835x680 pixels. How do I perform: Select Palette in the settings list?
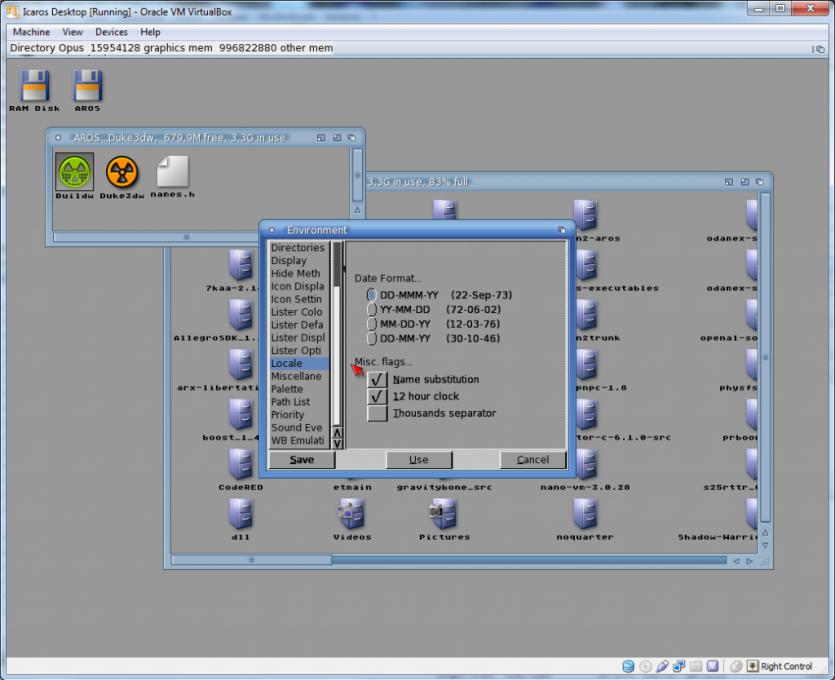287,389
